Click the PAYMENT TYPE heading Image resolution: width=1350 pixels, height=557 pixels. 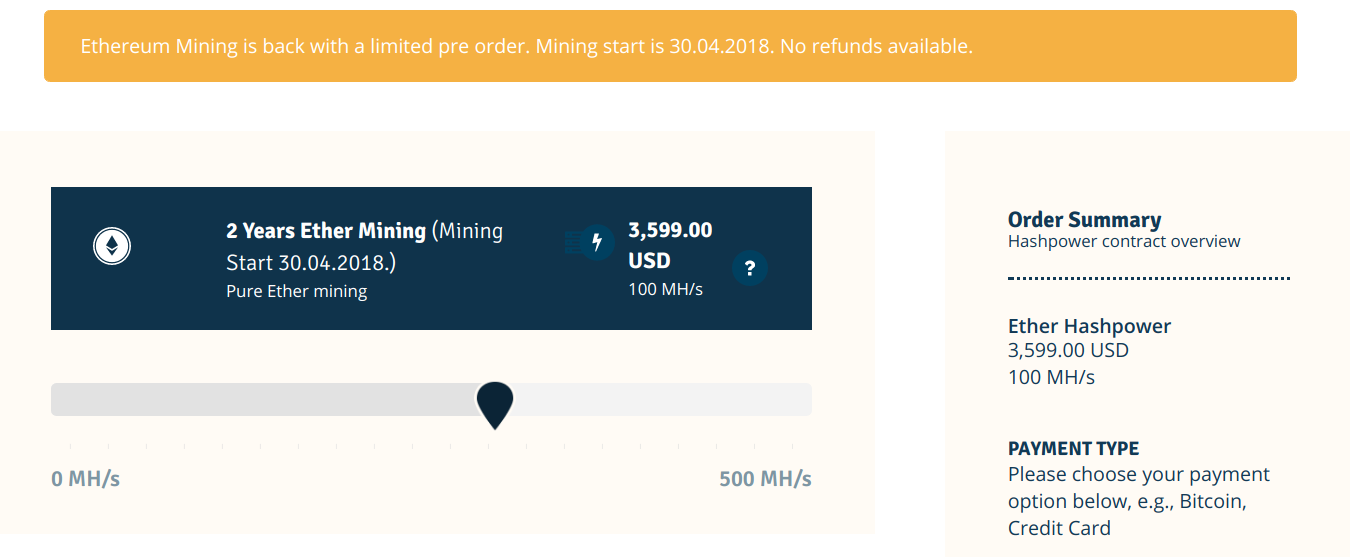point(1073,448)
